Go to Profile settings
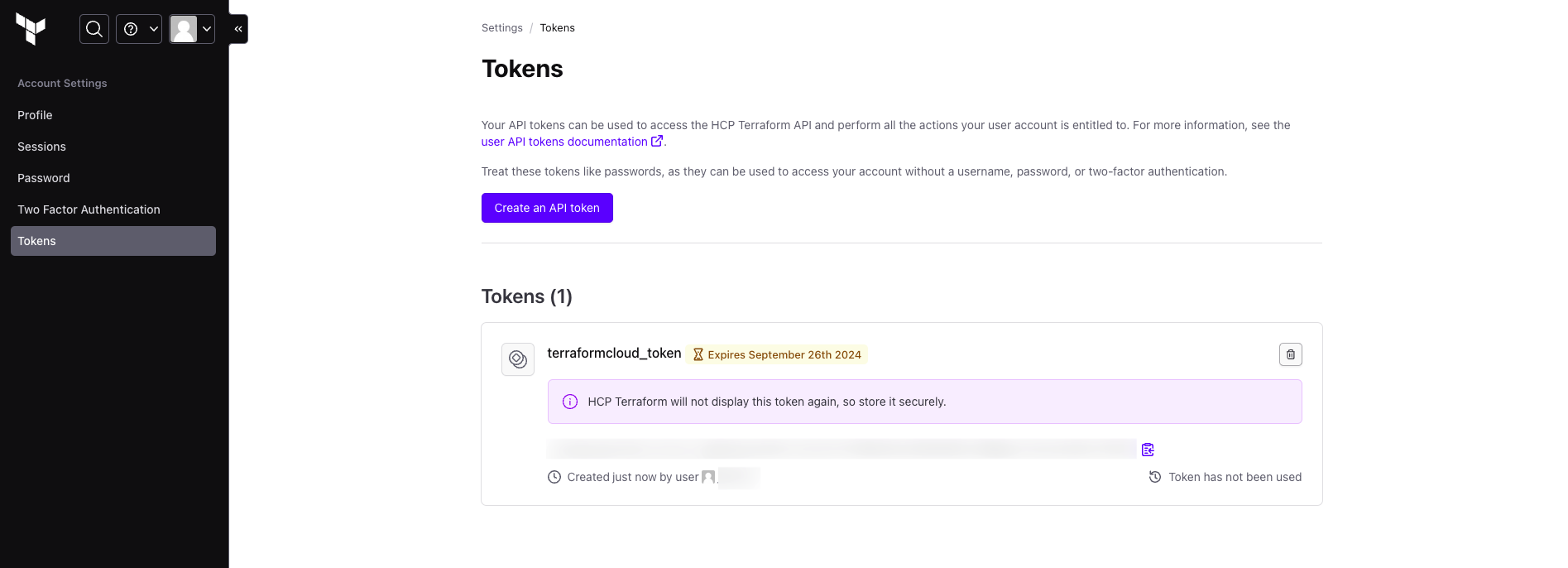 35,115
